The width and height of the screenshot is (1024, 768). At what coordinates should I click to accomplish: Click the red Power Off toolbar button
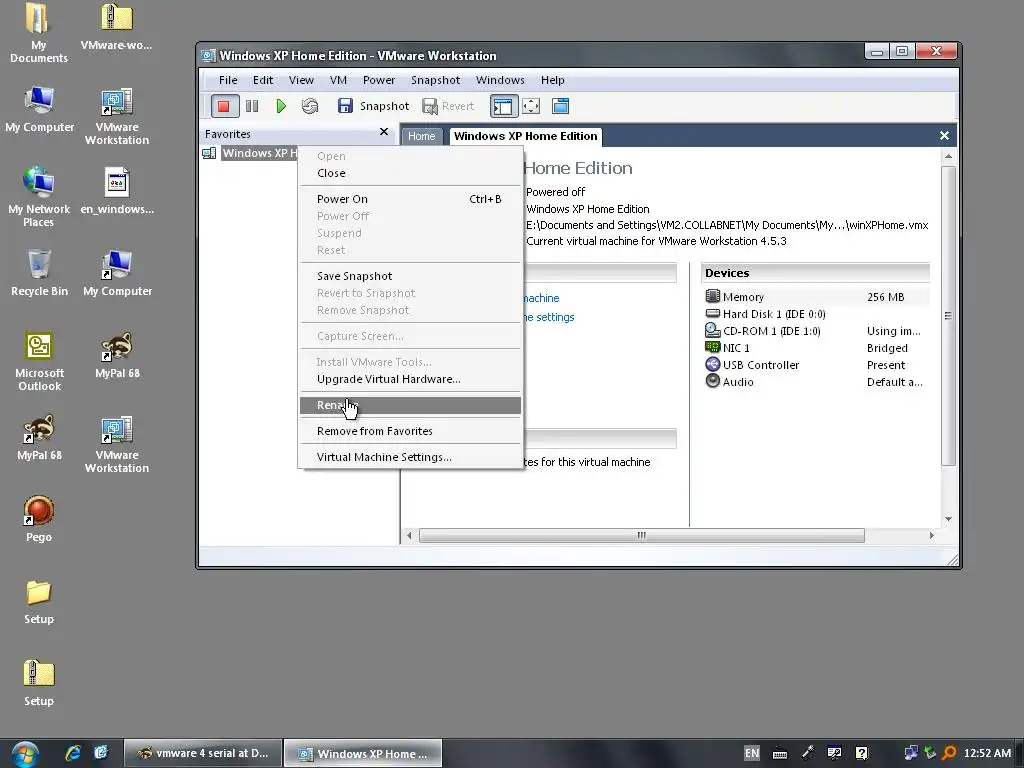(x=224, y=106)
